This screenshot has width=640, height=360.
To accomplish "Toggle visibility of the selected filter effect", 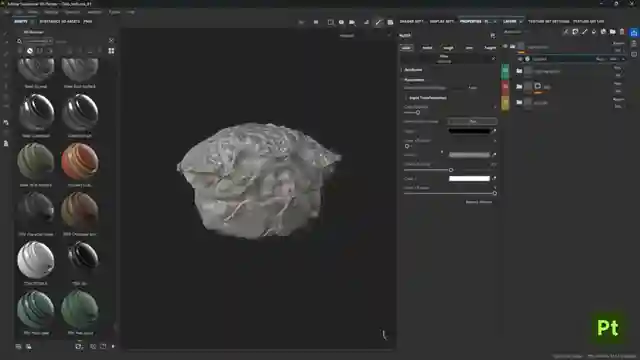I will (x=520, y=59).
